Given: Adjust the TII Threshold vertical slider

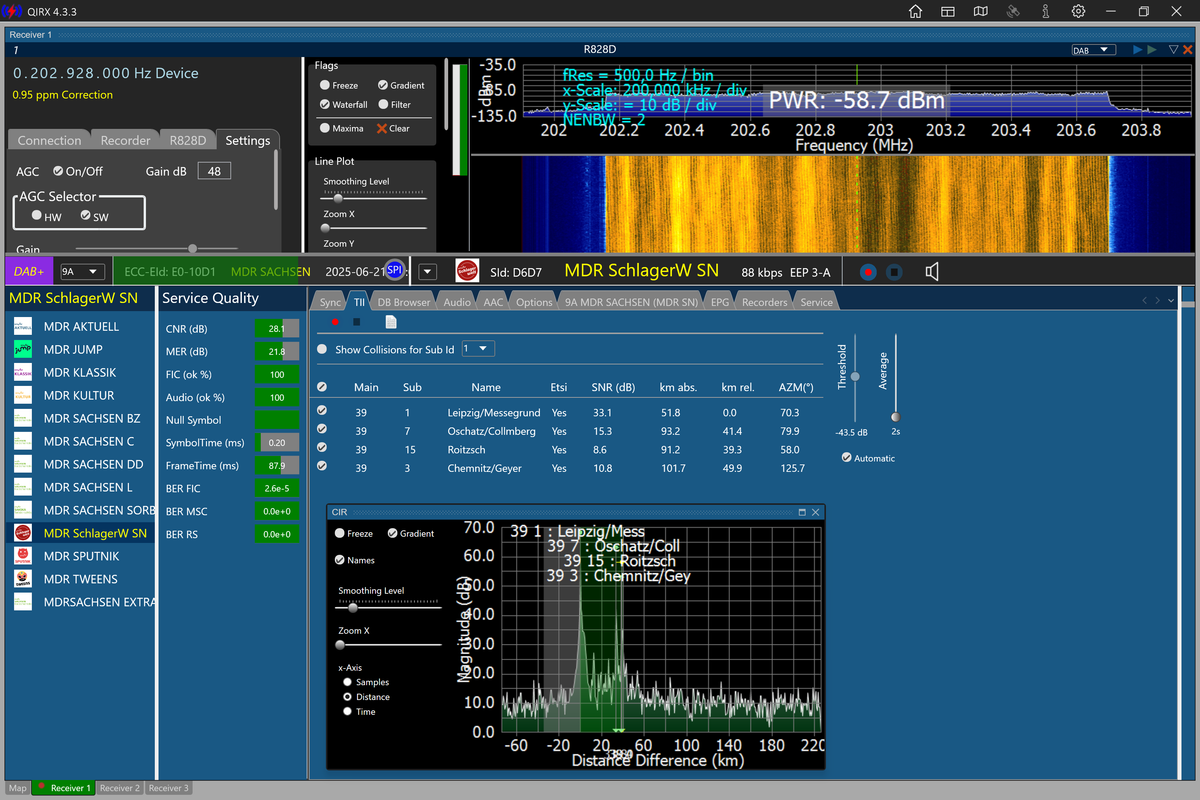Looking at the screenshot, I should 855,375.
